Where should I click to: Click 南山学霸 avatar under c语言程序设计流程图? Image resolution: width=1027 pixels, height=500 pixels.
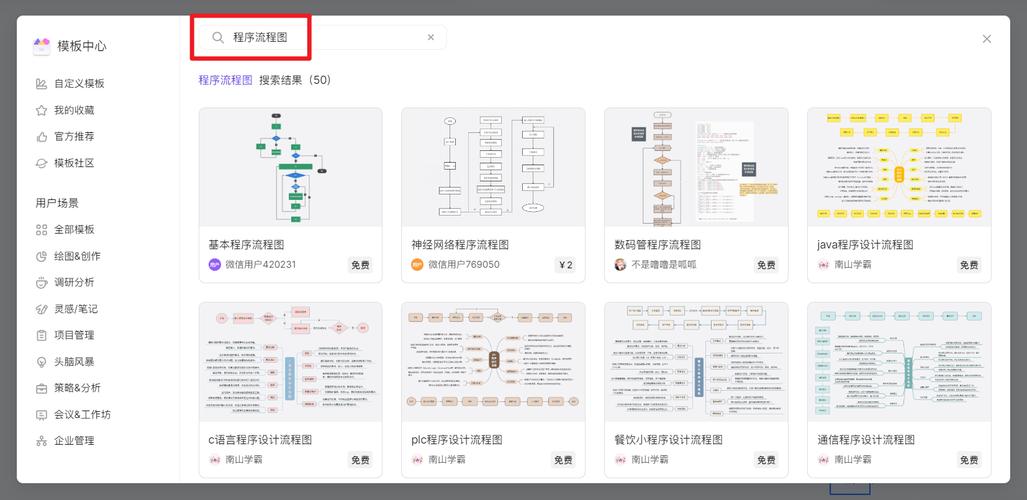(215, 459)
